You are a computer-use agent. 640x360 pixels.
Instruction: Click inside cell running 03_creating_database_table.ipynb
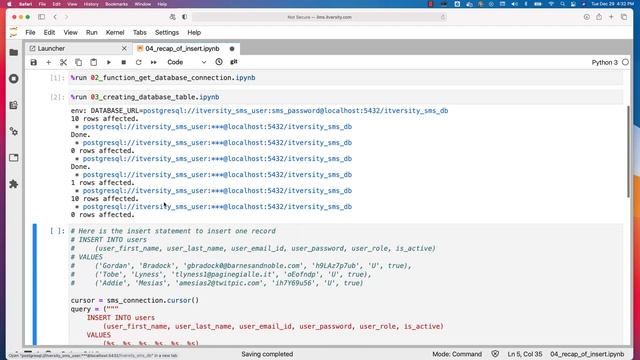click(x=346, y=97)
